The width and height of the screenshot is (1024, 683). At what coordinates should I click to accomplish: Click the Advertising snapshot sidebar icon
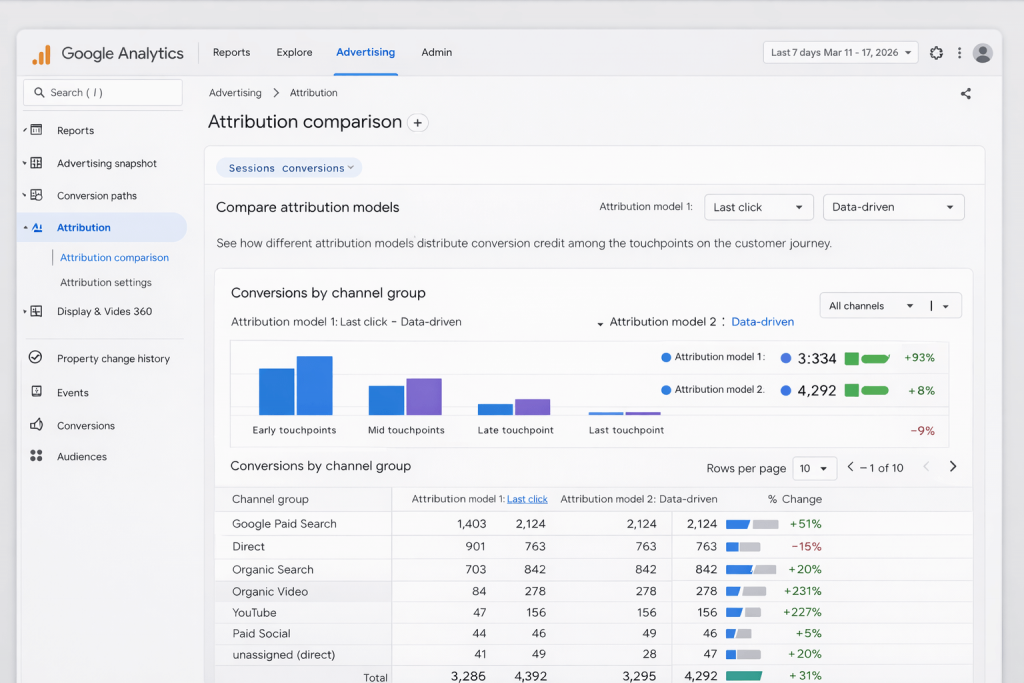point(37,163)
